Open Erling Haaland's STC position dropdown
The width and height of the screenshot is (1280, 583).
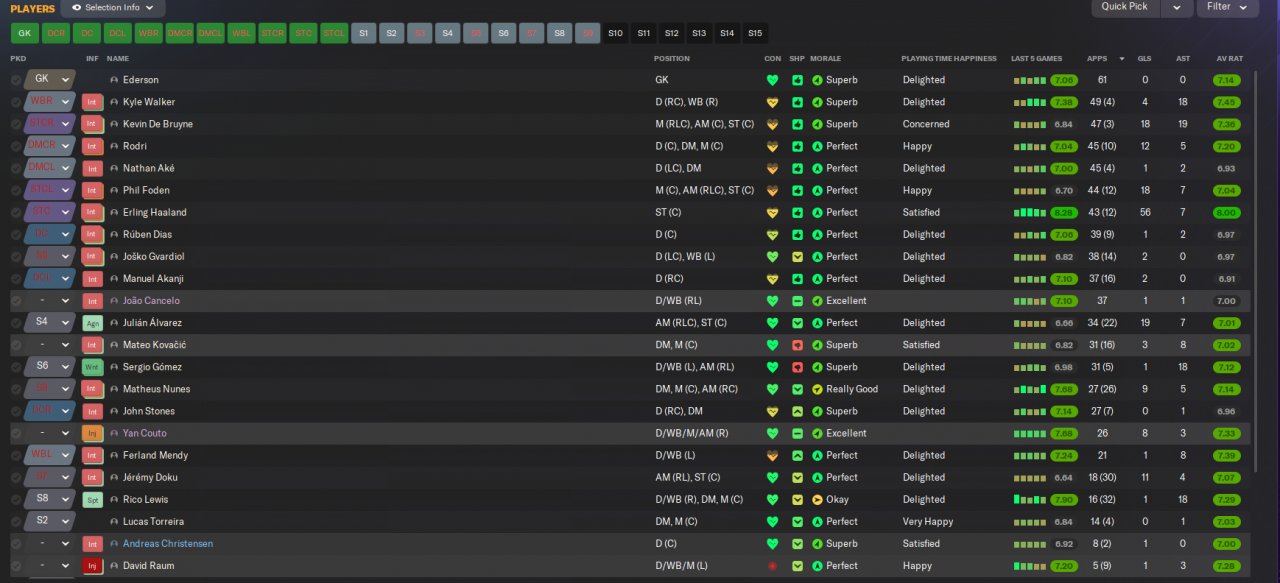50,212
